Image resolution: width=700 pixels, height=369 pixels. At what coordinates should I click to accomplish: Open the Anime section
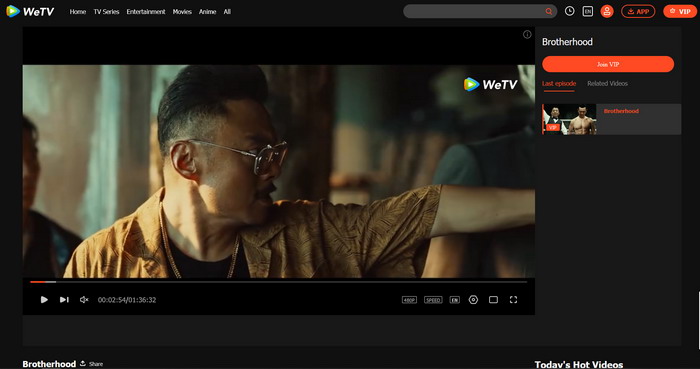click(208, 12)
